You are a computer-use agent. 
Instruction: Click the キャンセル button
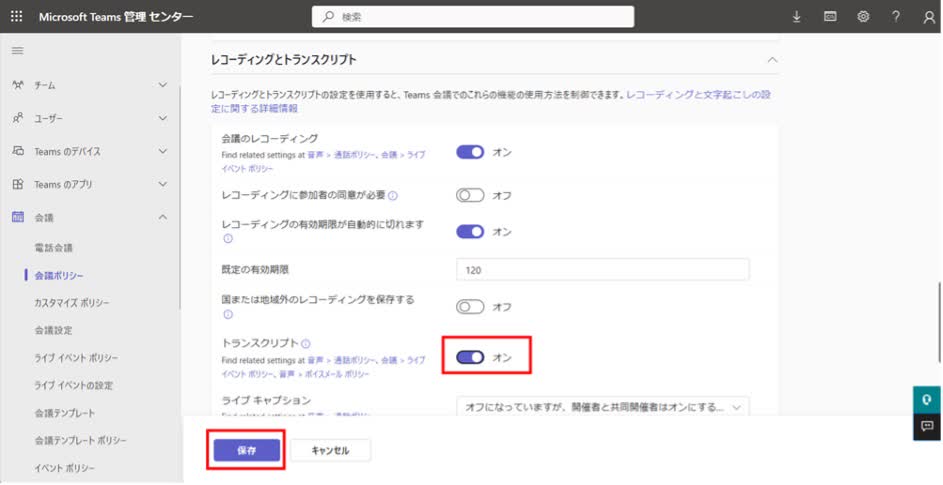[330, 450]
